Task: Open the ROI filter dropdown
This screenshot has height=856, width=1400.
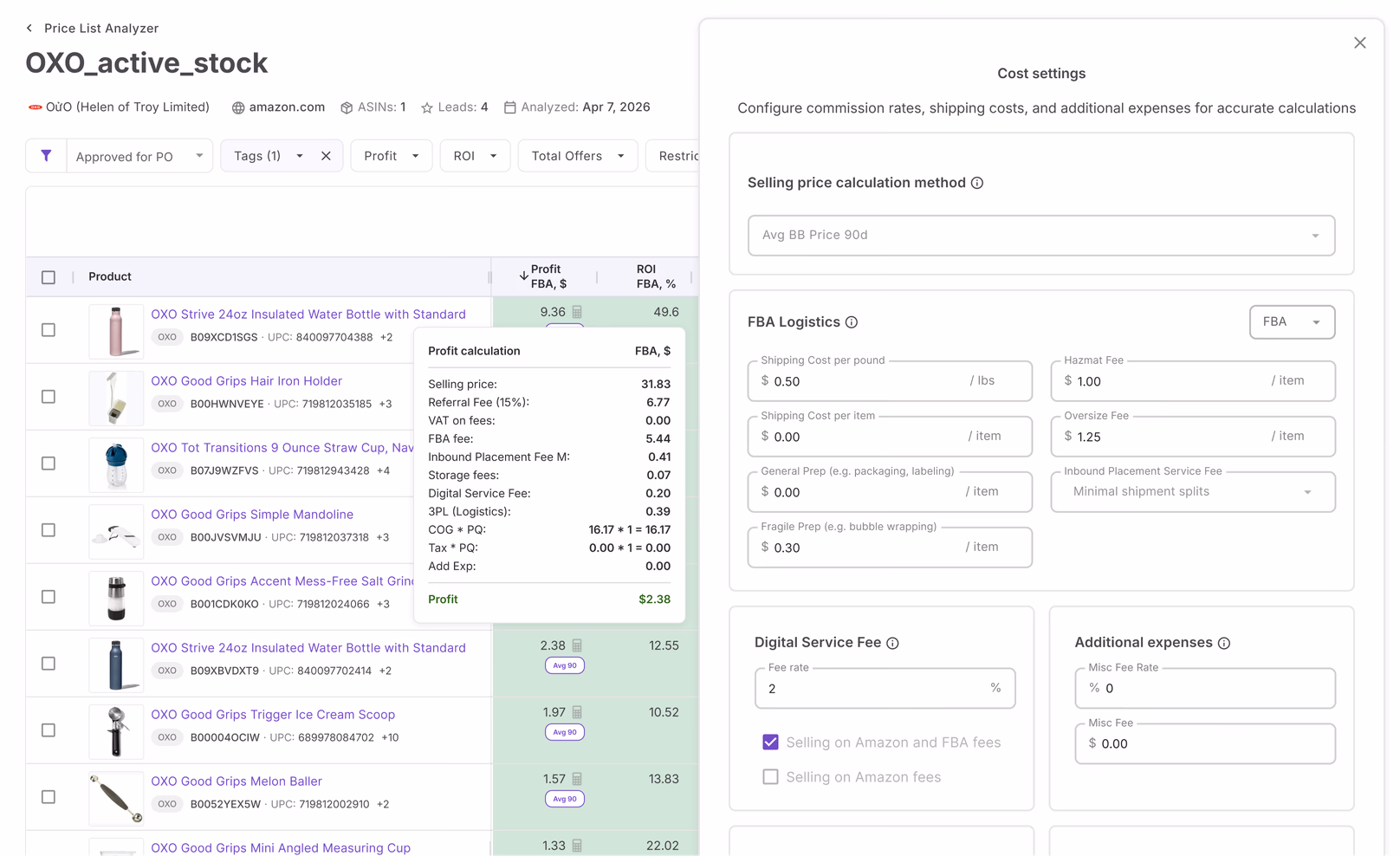Action: click(x=475, y=156)
